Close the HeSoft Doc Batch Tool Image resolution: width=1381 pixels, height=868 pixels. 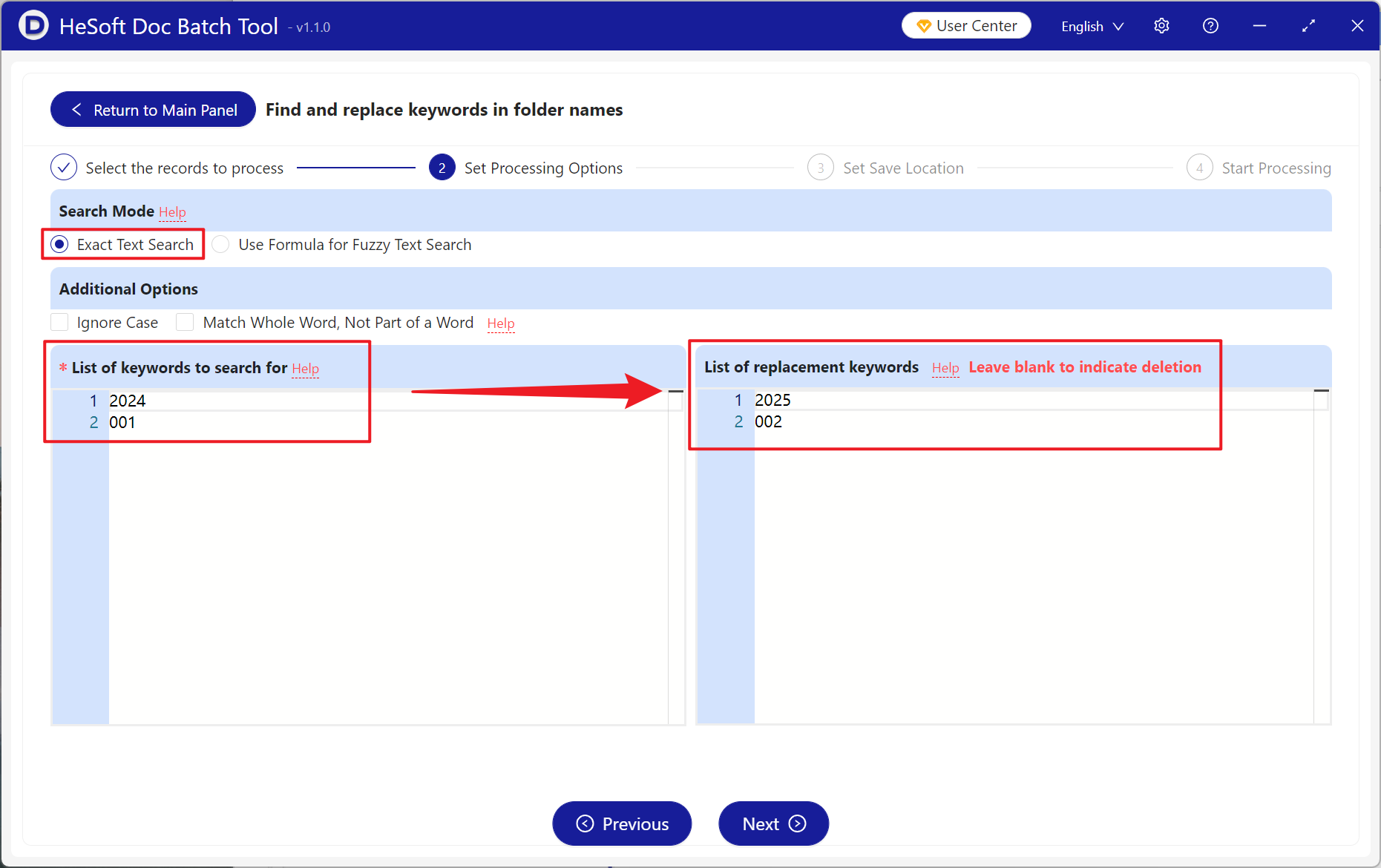coord(1357,26)
